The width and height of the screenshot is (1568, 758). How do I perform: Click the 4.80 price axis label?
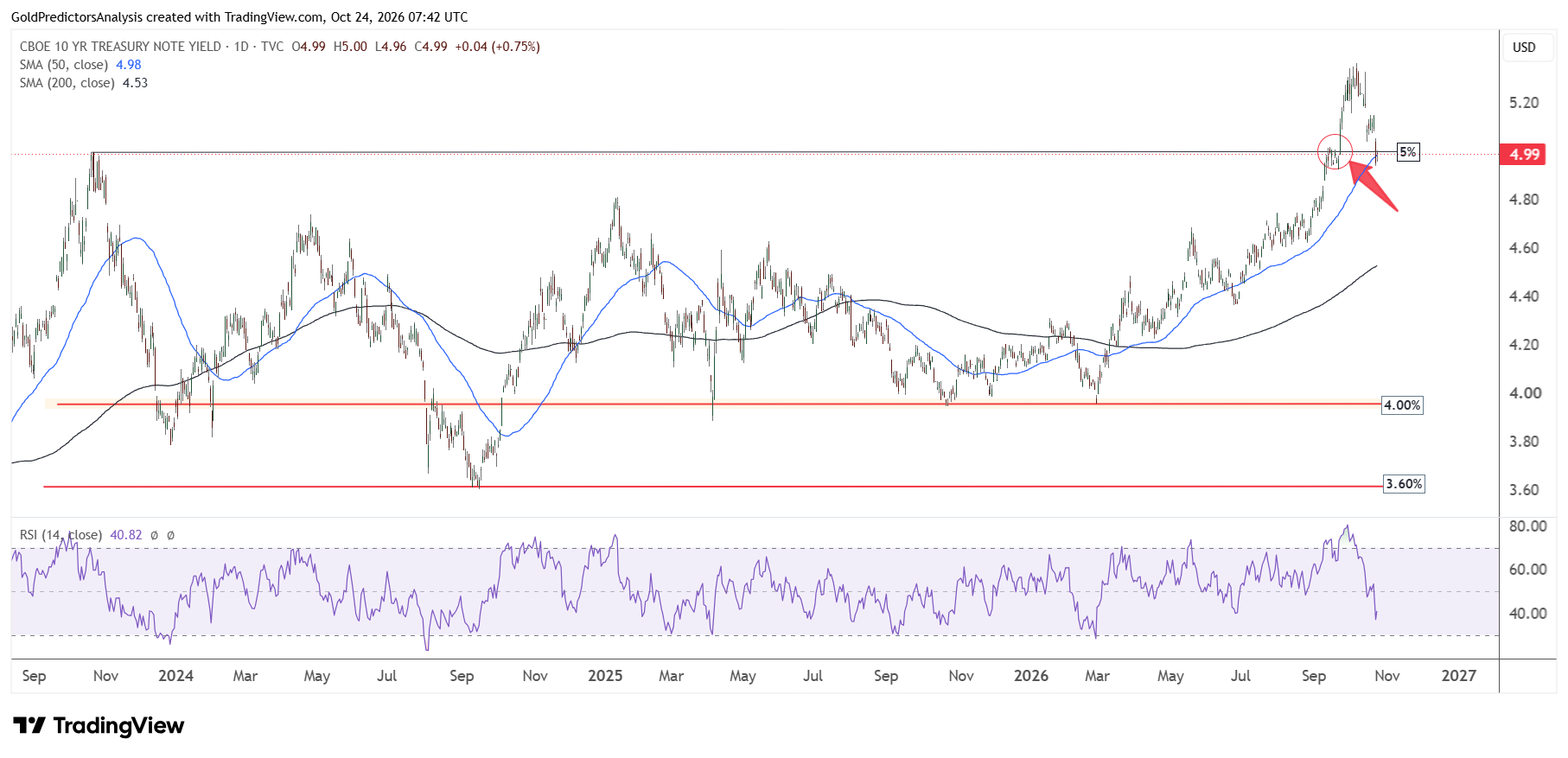click(x=1524, y=200)
